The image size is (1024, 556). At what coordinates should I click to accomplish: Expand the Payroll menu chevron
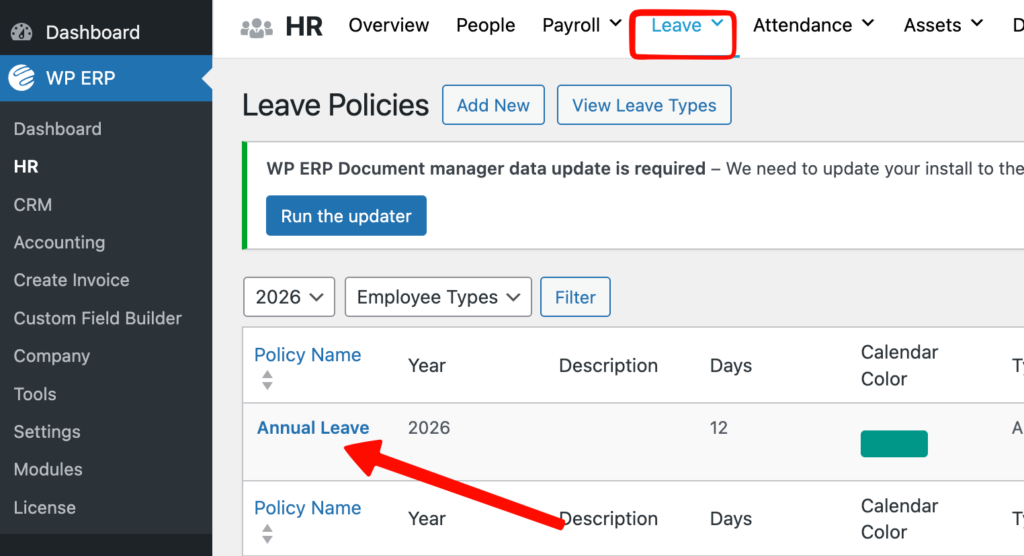(615, 24)
